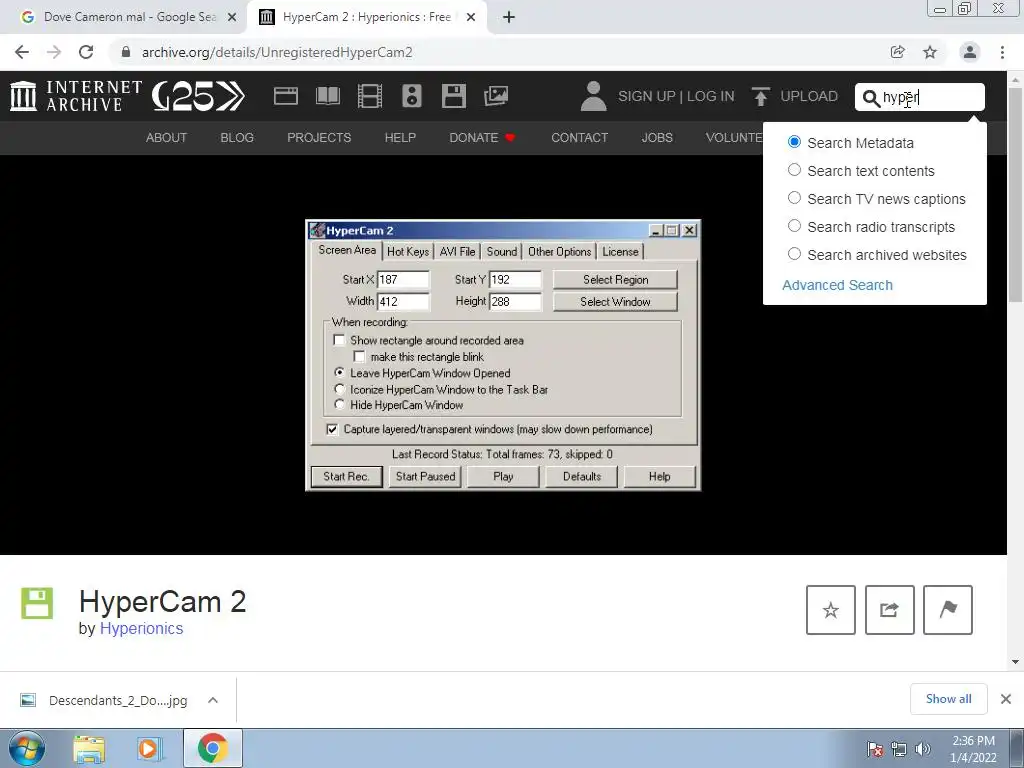Favorite this item with star button
The image size is (1024, 768).
tap(831, 610)
